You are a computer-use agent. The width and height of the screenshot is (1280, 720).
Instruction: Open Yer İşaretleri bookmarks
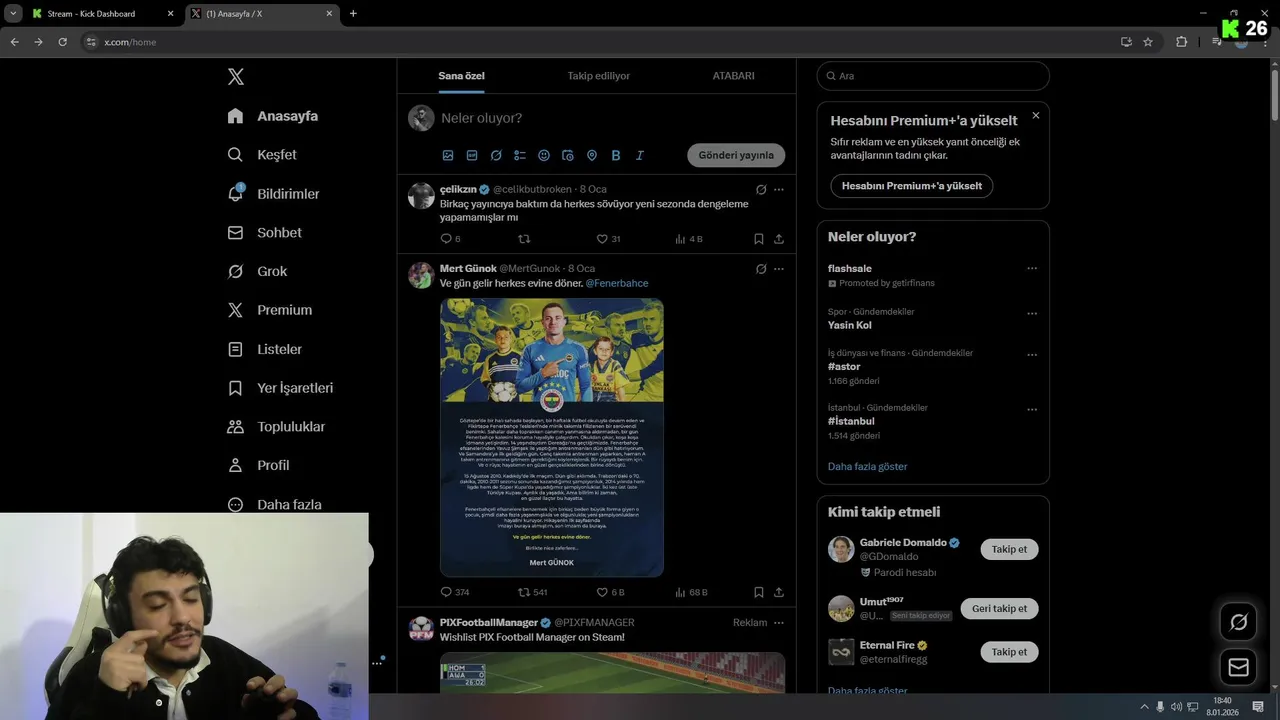point(280,388)
